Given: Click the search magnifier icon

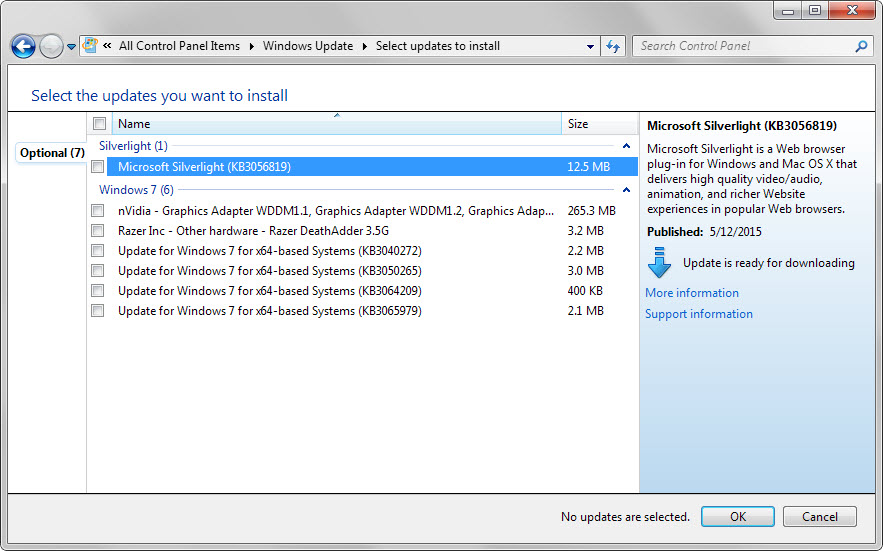Looking at the screenshot, I should (x=861, y=46).
